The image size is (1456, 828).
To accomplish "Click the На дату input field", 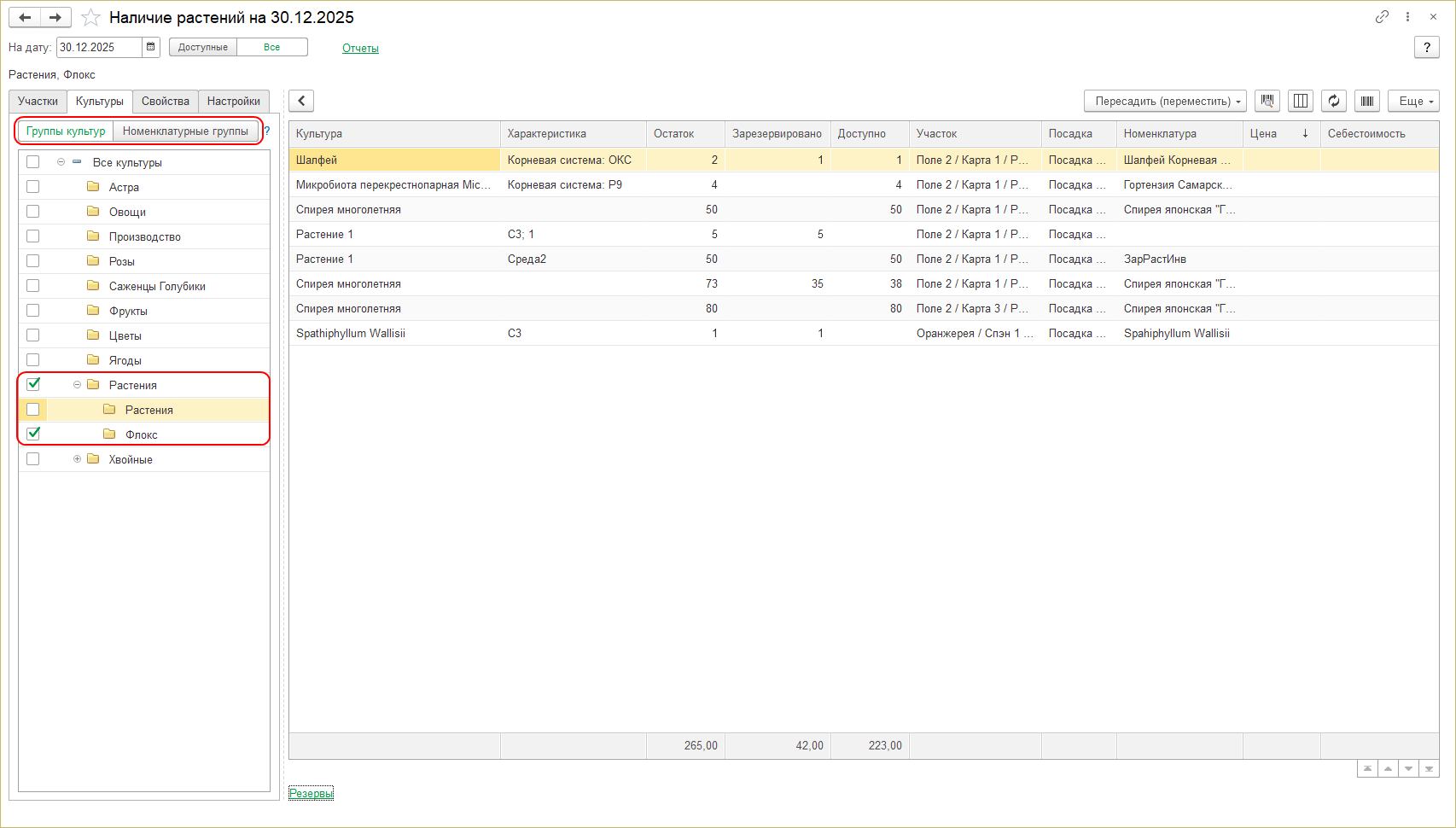I will (98, 47).
